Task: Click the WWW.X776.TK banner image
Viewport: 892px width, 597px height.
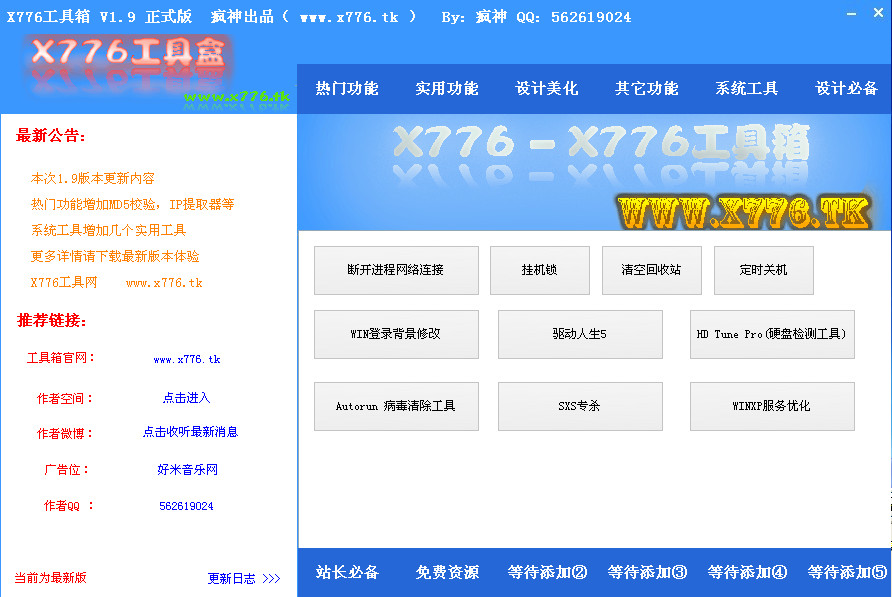Action: pyautogui.click(x=744, y=212)
